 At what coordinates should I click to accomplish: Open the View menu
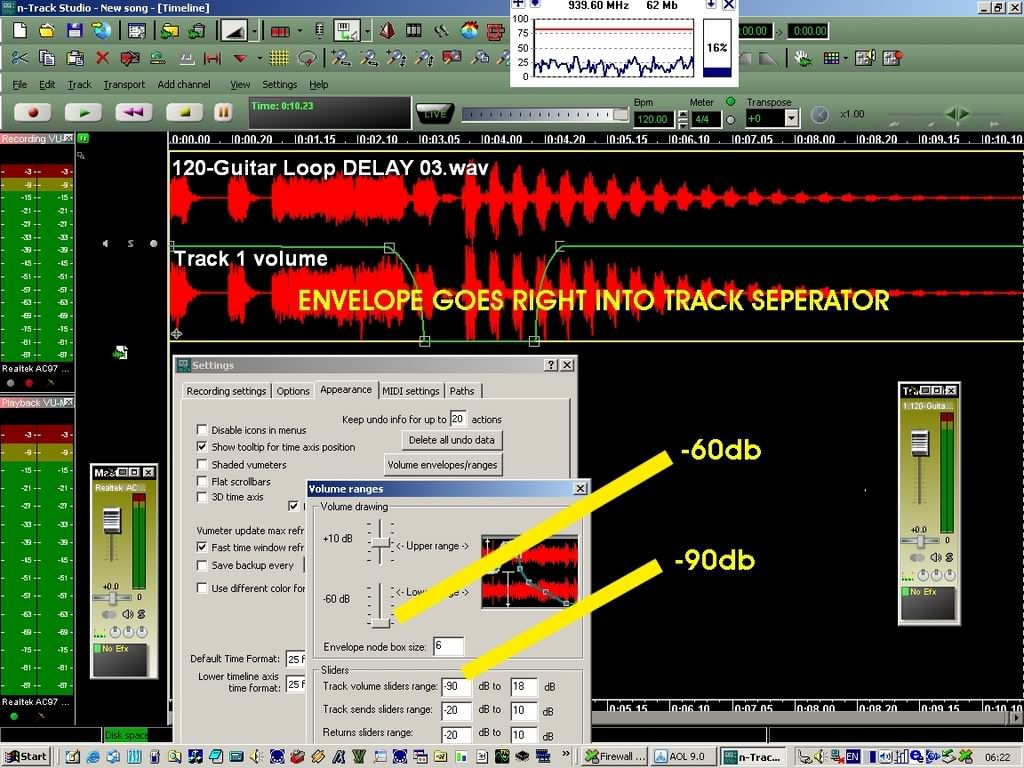(240, 84)
